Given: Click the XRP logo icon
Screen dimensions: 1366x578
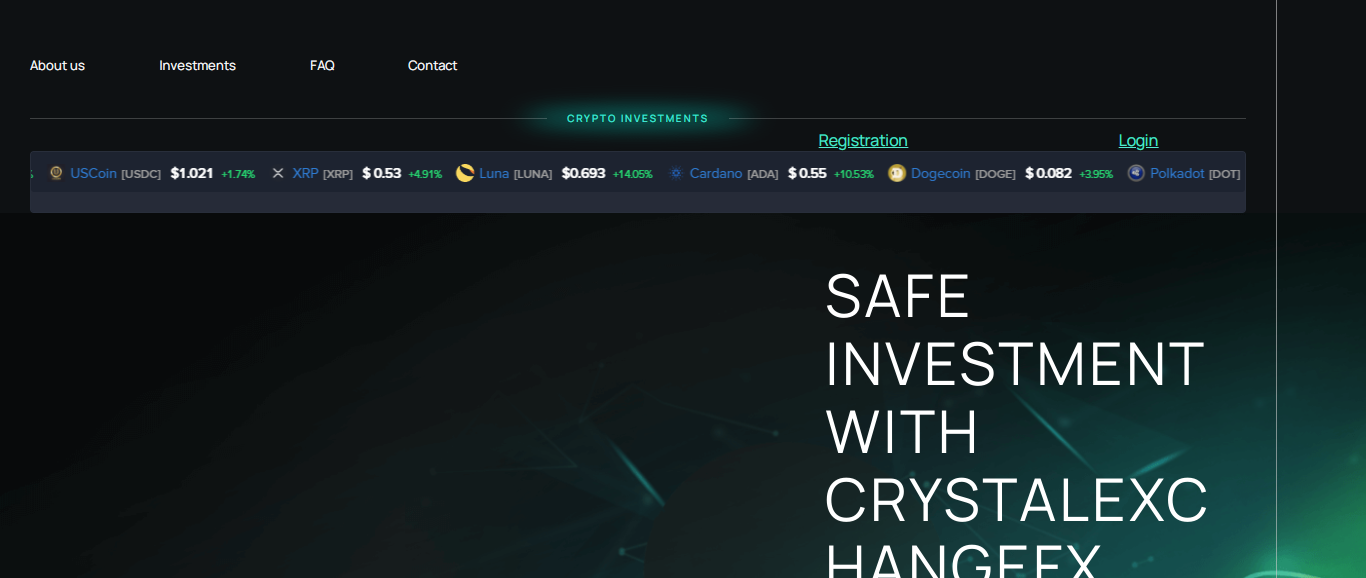Looking at the screenshot, I should tap(278, 173).
